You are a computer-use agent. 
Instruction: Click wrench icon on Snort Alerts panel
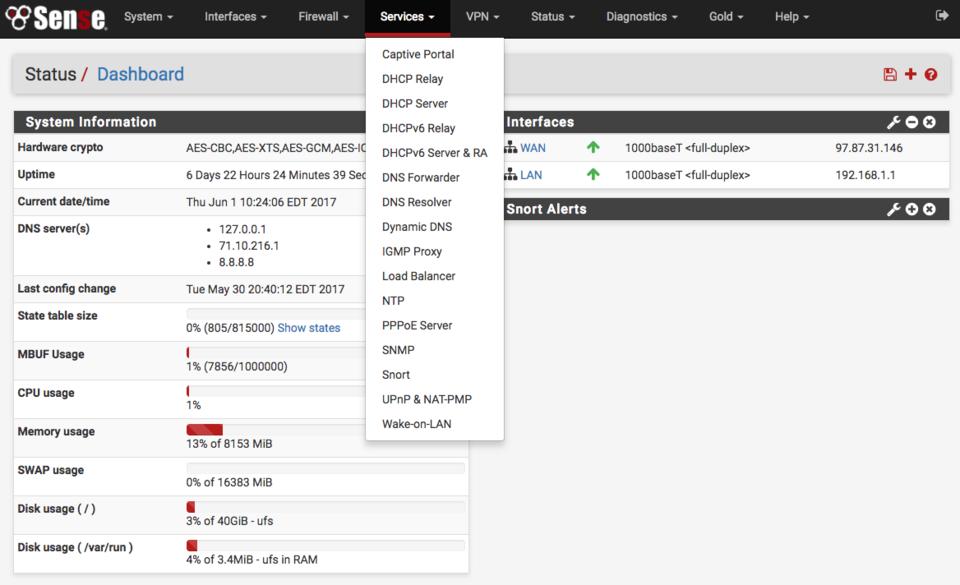pyautogui.click(x=893, y=209)
